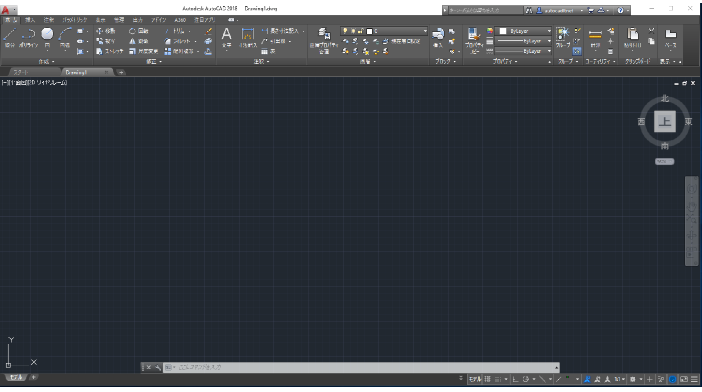Image resolution: width=702 pixels, height=392 pixels.
Task: Toggle annotation object visibility in status bar
Action: (587, 379)
